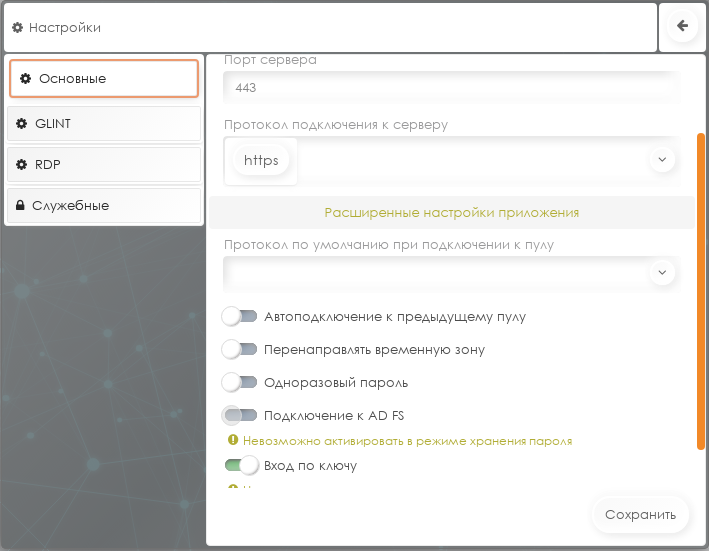This screenshot has height=551, width=709.
Task: Enable Автоподключение к предыдущему пулу toggle
Action: (240, 317)
